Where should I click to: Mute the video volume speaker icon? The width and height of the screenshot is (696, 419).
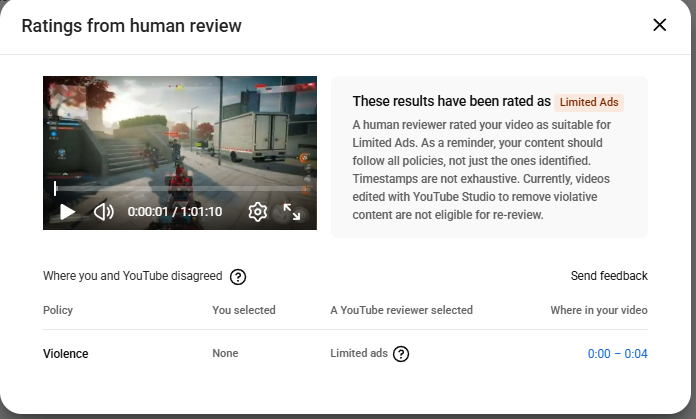coord(103,212)
